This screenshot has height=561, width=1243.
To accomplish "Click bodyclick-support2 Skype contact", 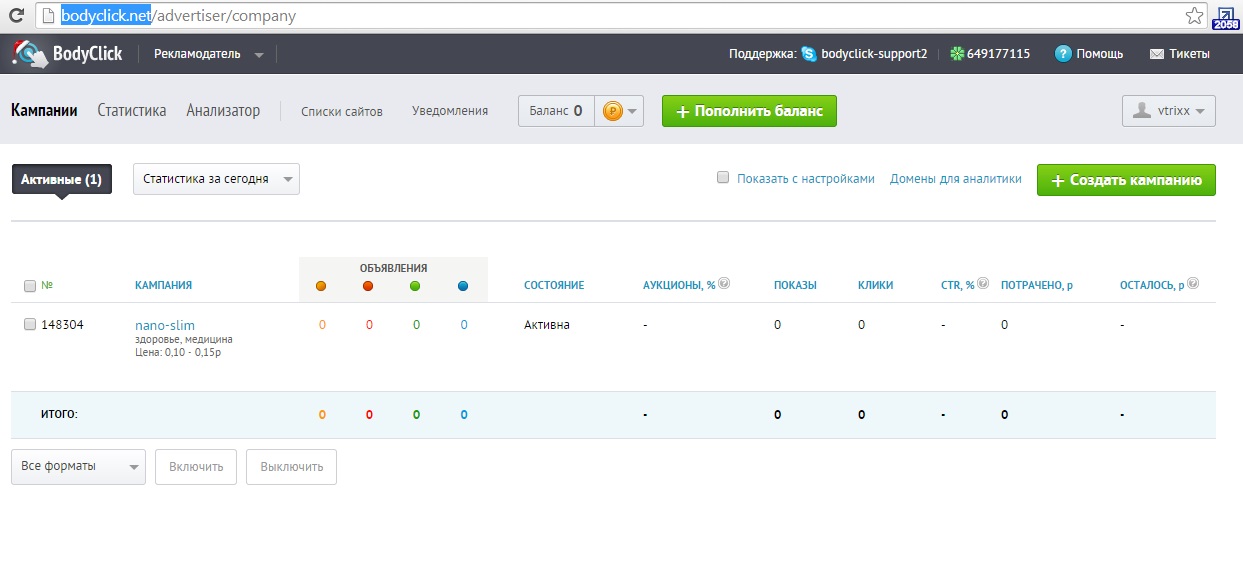I will click(x=874, y=54).
